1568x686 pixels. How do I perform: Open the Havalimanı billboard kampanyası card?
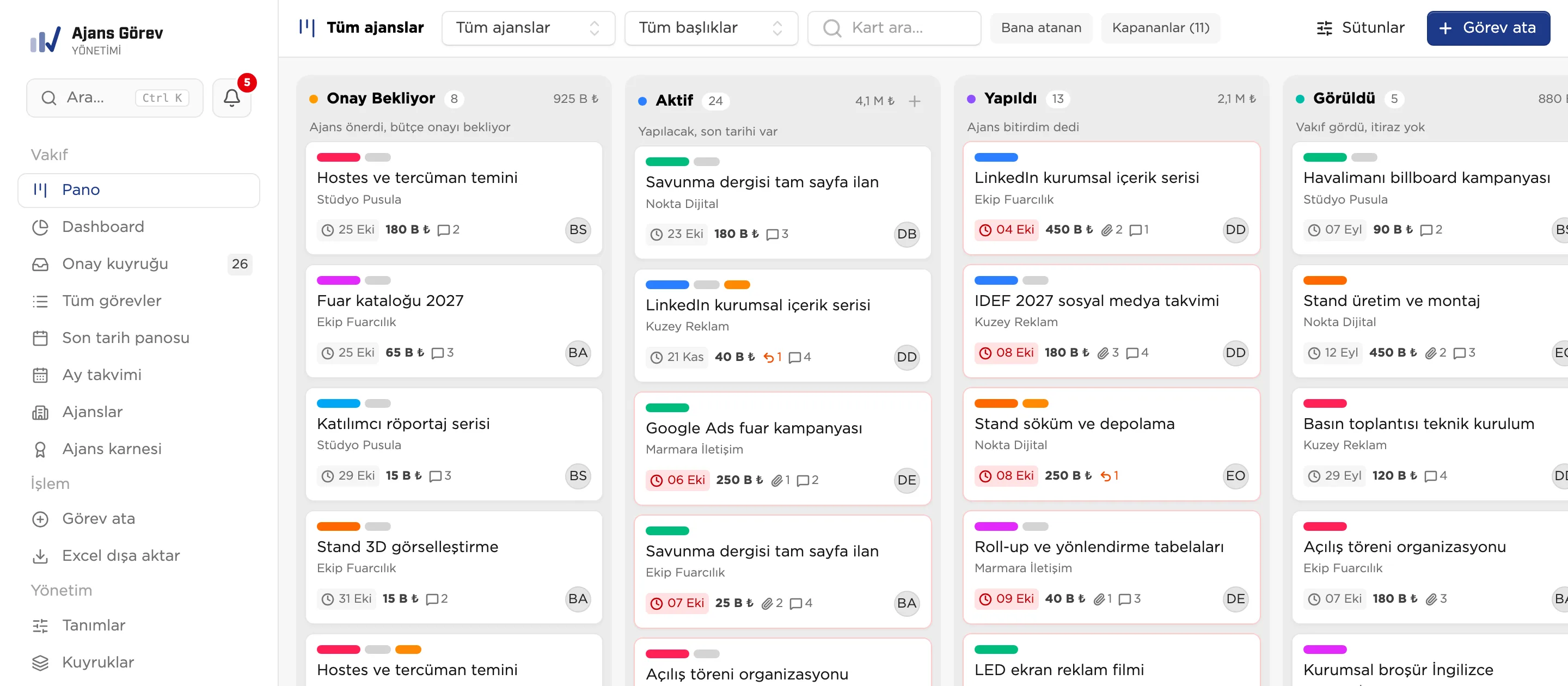(x=1430, y=198)
